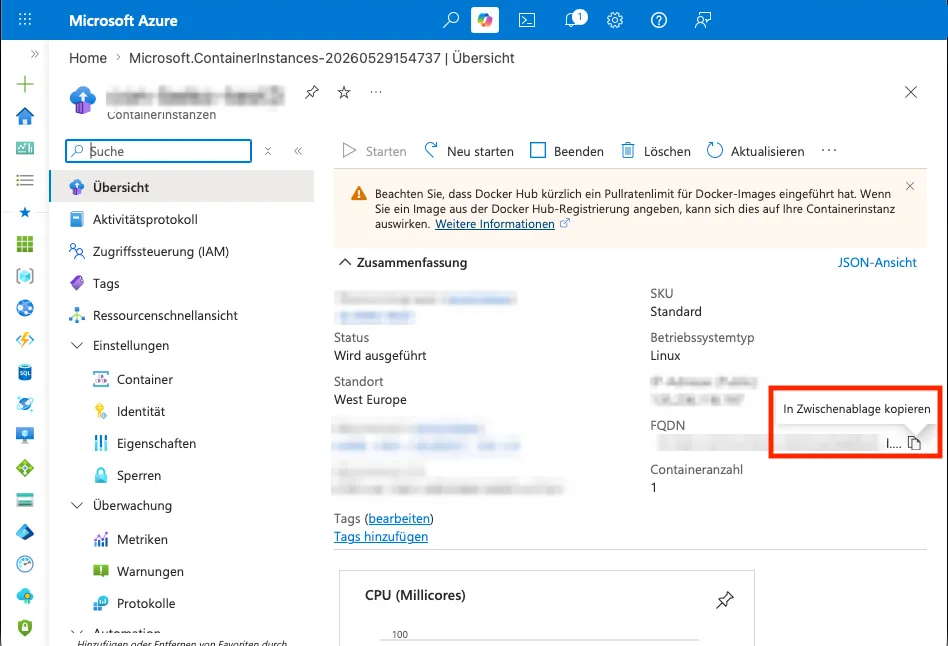
Task: Open the feedback icon in the header
Action: coord(703,20)
